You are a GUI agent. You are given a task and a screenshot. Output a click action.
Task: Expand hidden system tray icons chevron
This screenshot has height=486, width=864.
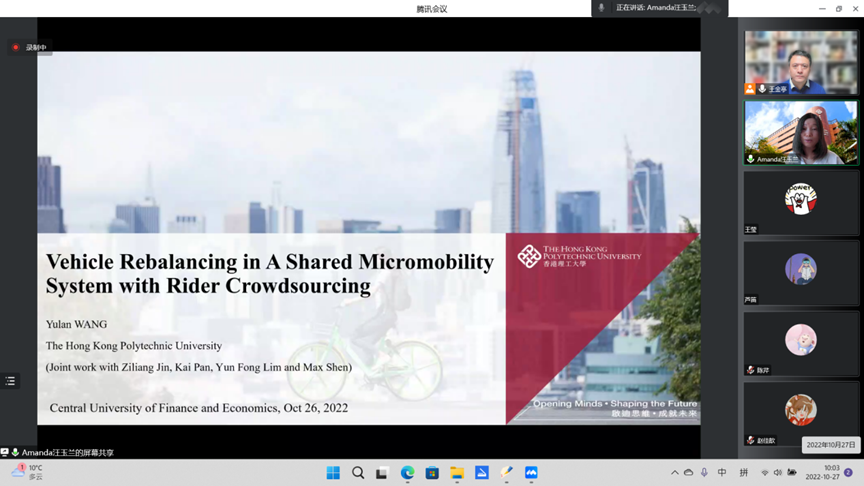click(x=675, y=473)
